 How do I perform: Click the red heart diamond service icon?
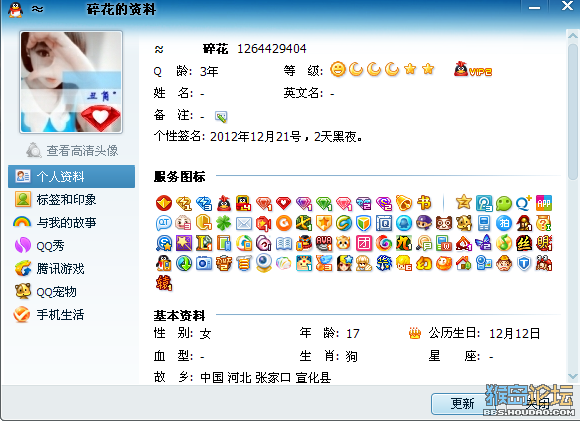[x=283, y=203]
